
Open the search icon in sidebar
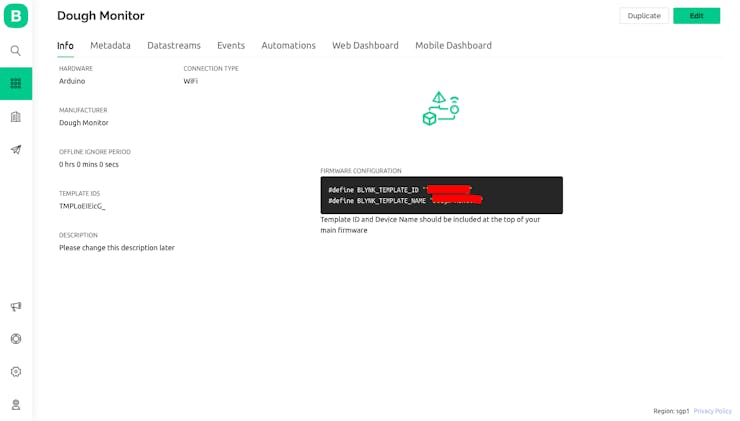tap(16, 51)
